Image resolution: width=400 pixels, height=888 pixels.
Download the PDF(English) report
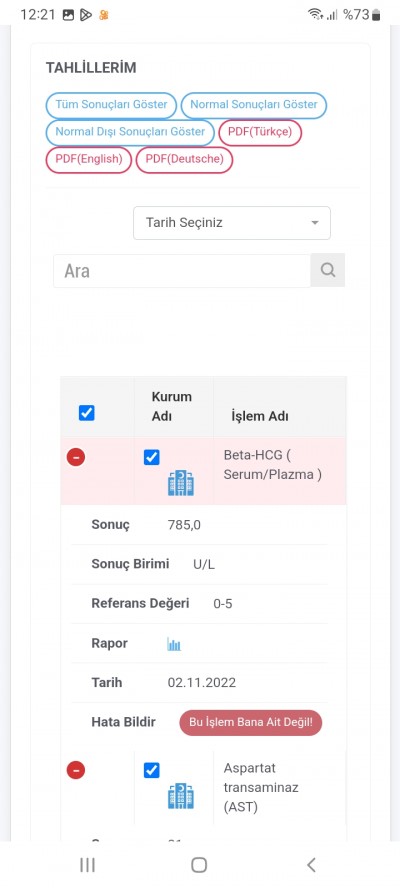coord(89,159)
